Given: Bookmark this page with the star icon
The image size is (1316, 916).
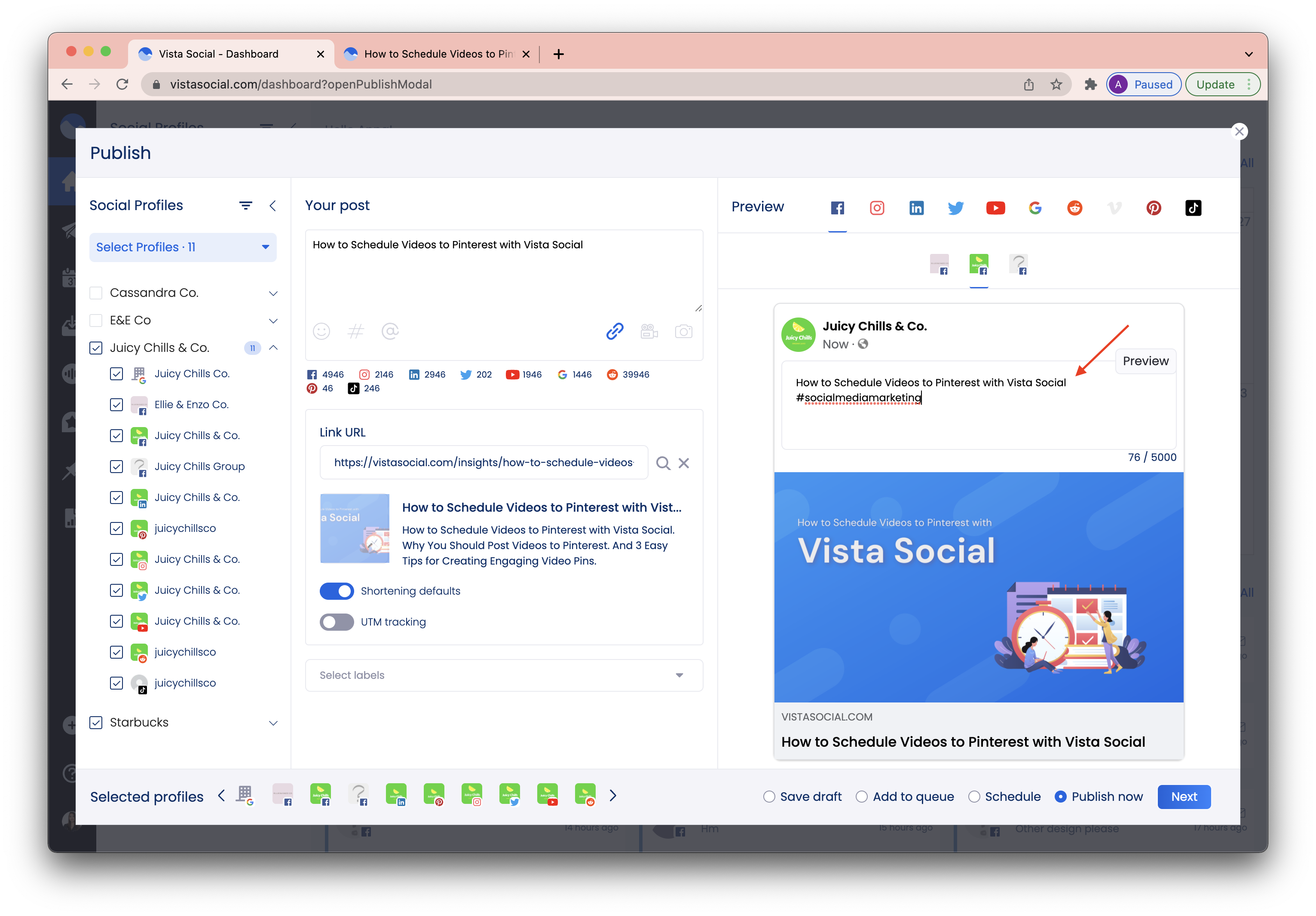Looking at the screenshot, I should (x=1056, y=85).
